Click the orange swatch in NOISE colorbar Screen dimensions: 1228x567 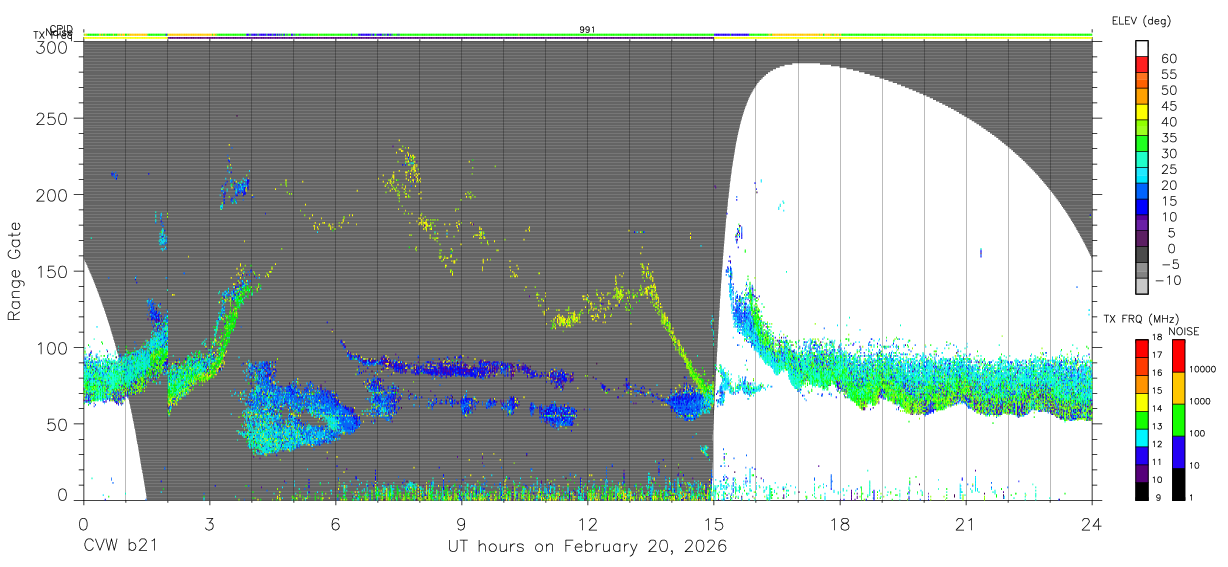(x=1178, y=387)
